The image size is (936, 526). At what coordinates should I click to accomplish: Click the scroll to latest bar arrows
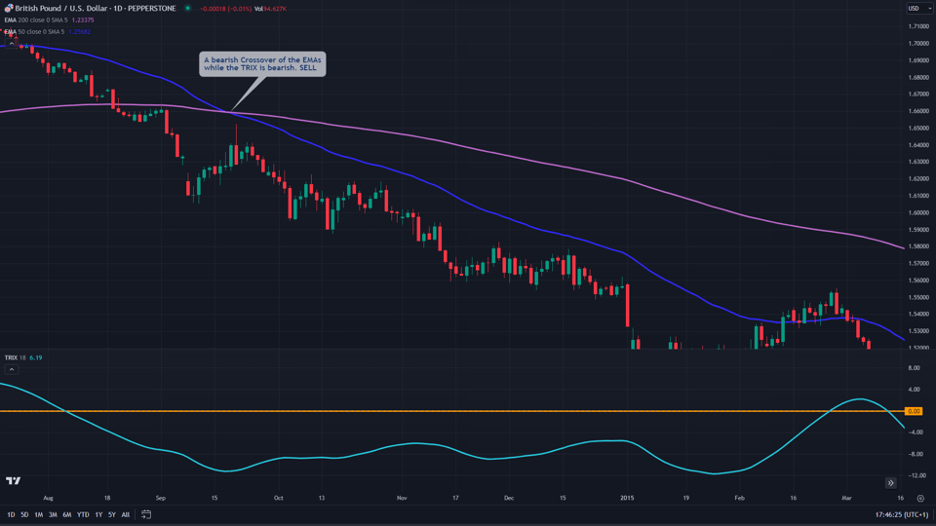tap(890, 482)
